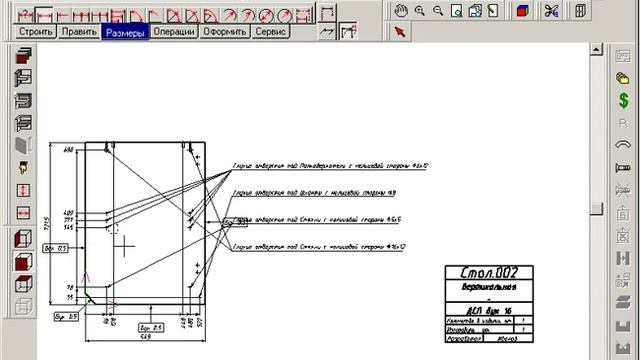
Task: Click the H-shaped profile icon
Action: coord(623,258)
